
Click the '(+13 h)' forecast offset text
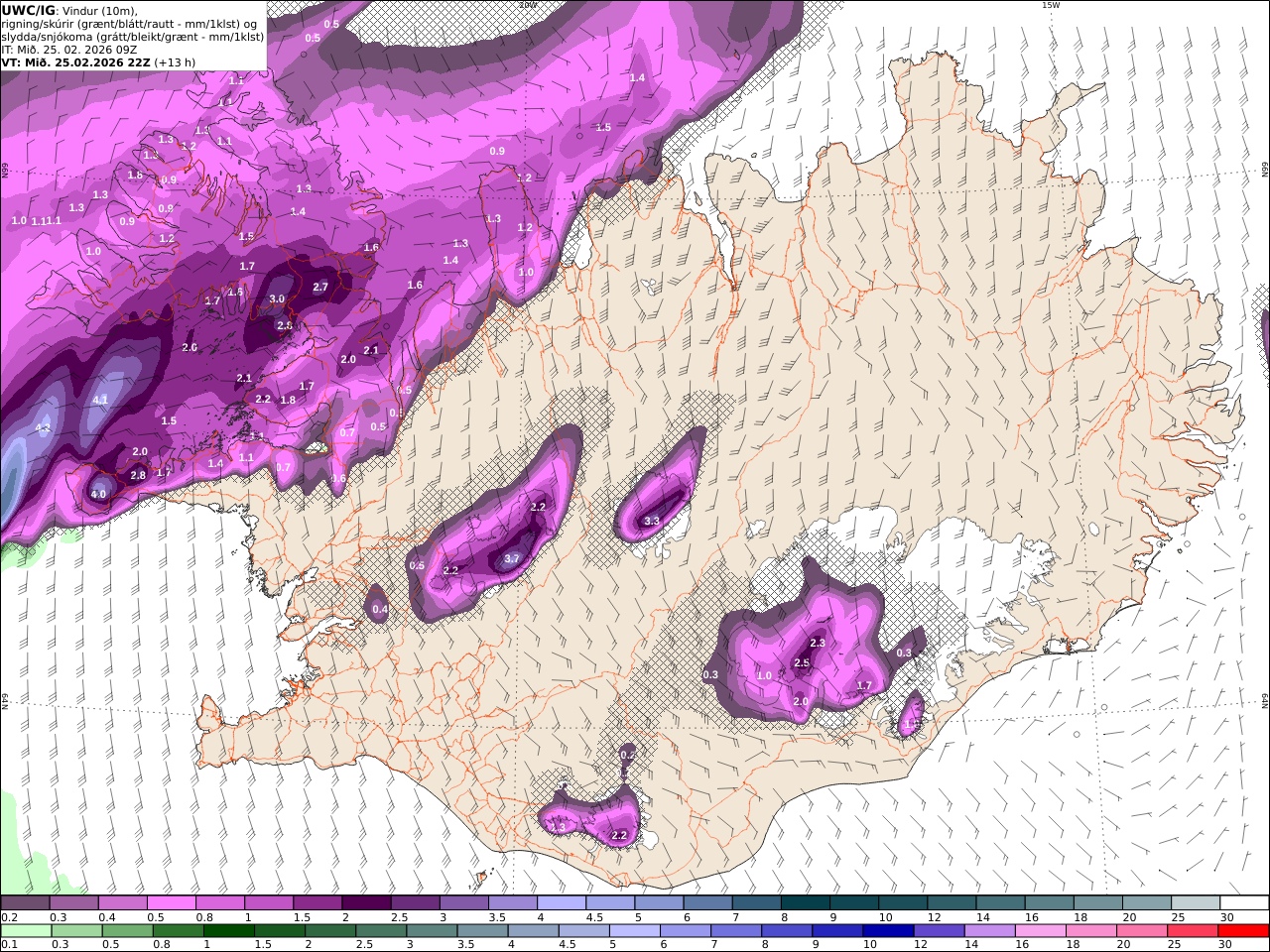click(x=175, y=62)
